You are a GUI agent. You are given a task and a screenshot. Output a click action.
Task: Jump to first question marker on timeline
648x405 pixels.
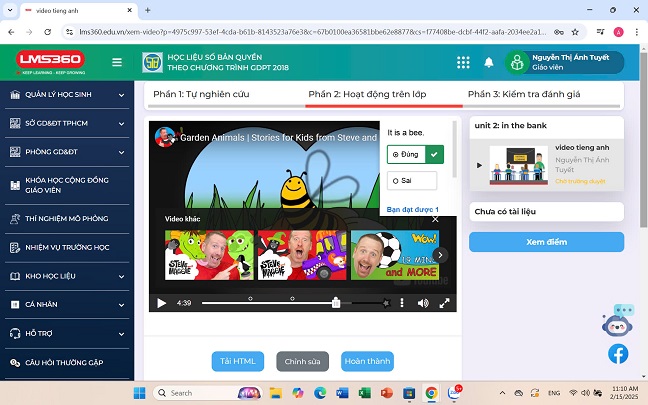pos(250,298)
